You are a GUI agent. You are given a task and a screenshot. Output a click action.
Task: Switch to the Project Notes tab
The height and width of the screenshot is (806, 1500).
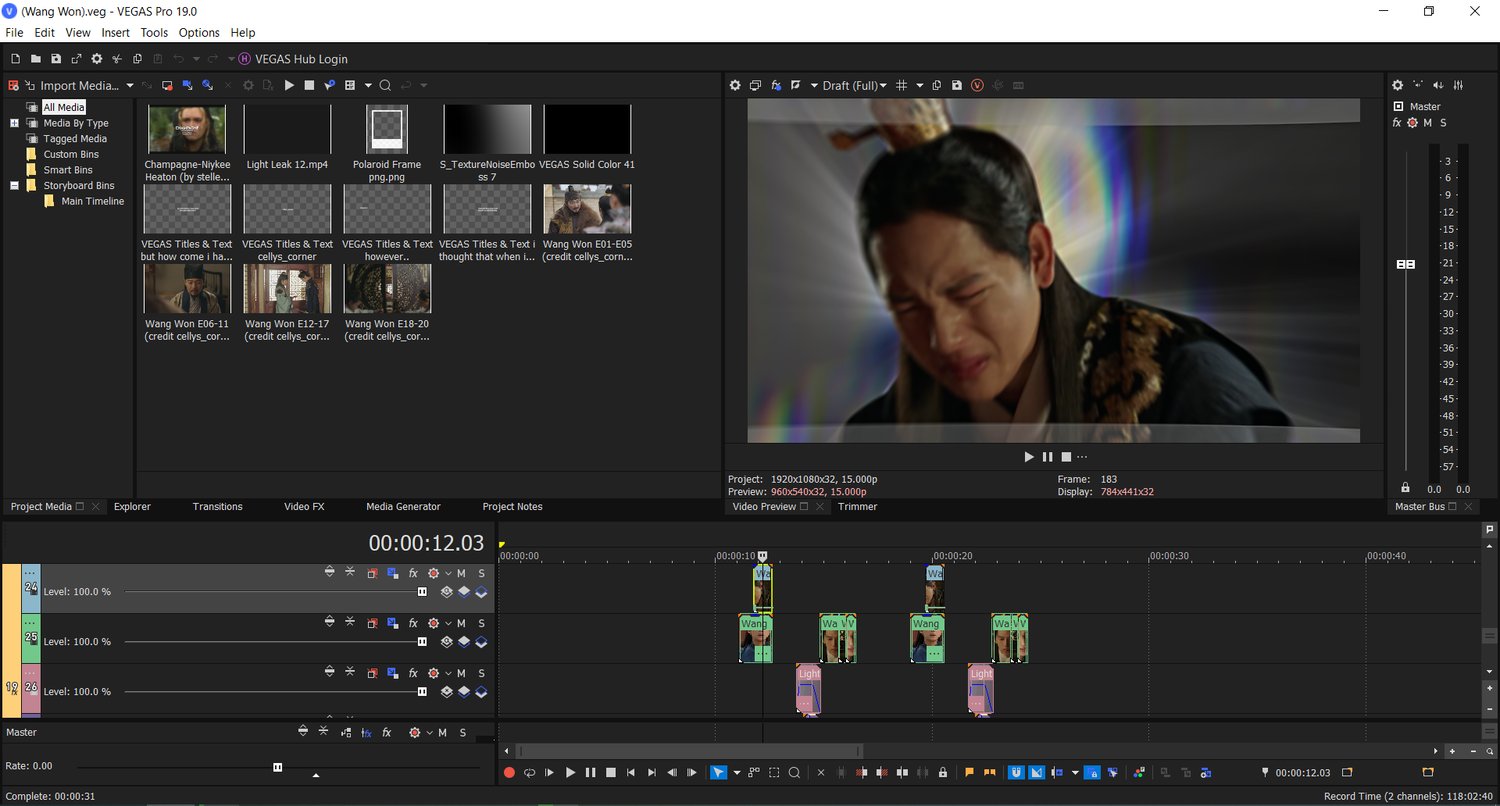pos(512,507)
